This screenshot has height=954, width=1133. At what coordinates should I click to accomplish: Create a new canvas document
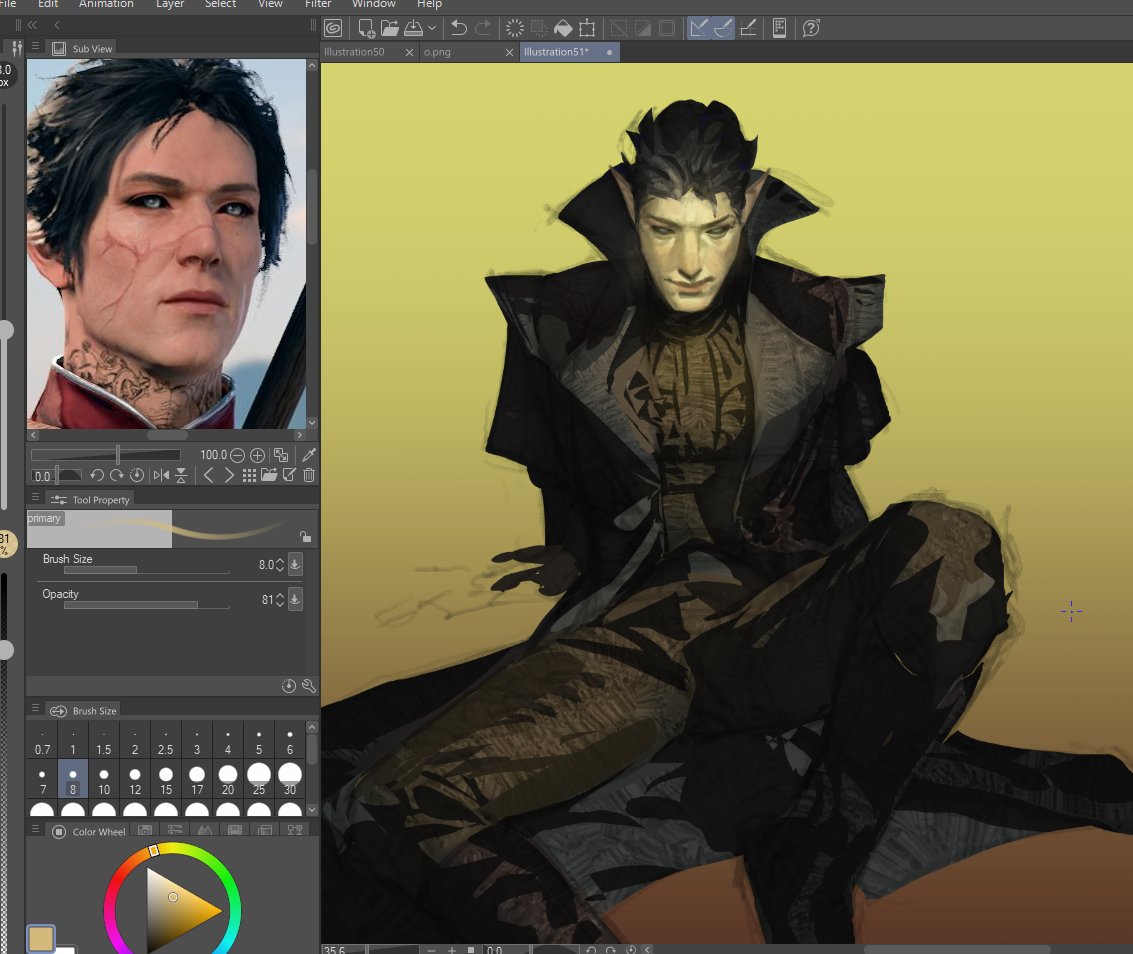(x=366, y=28)
